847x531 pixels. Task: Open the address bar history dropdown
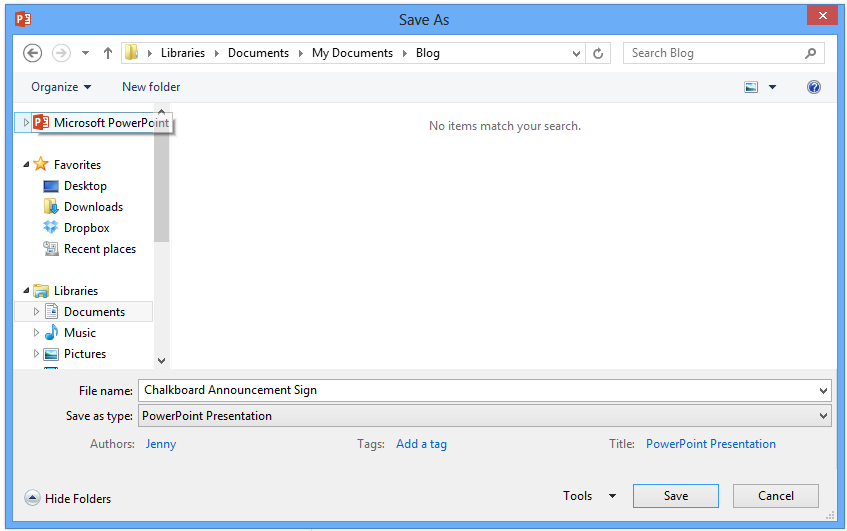[x=576, y=53]
